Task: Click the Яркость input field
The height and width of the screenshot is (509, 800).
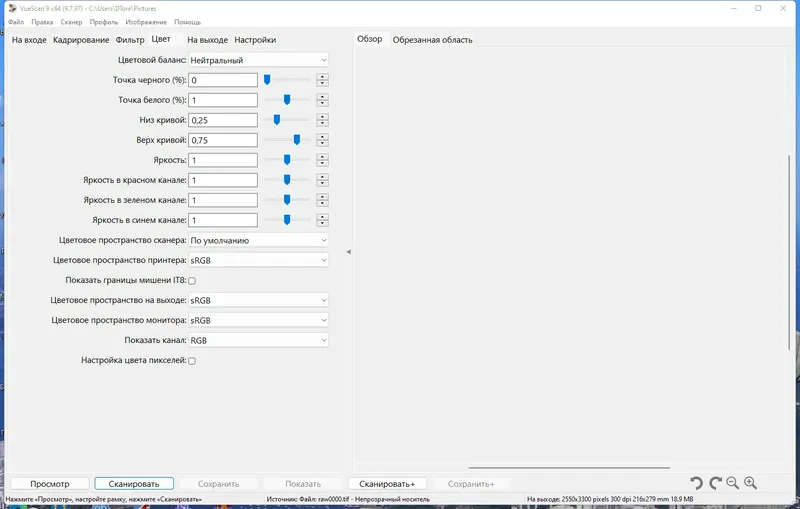Action: pos(223,160)
